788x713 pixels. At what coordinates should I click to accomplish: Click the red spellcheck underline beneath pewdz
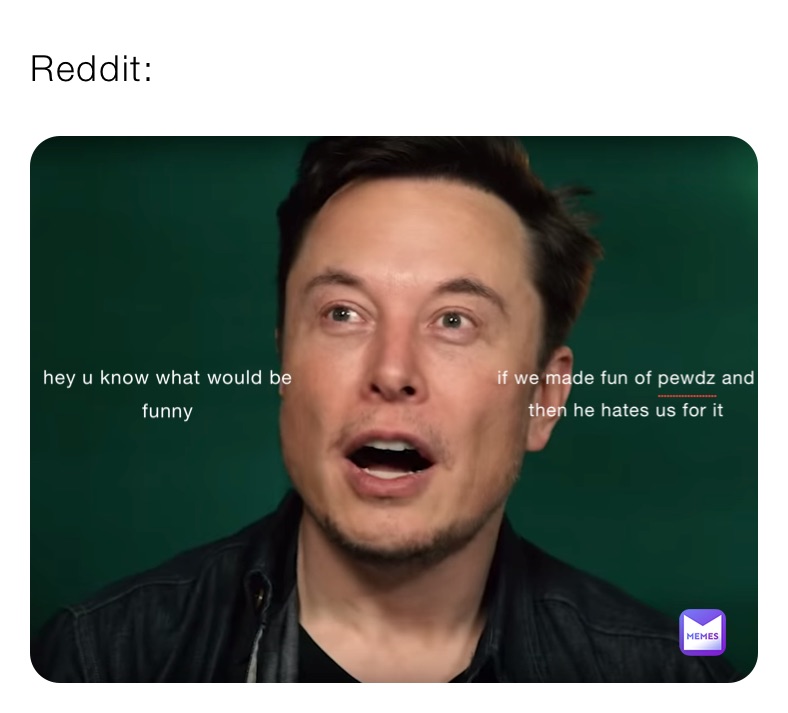[687, 396]
